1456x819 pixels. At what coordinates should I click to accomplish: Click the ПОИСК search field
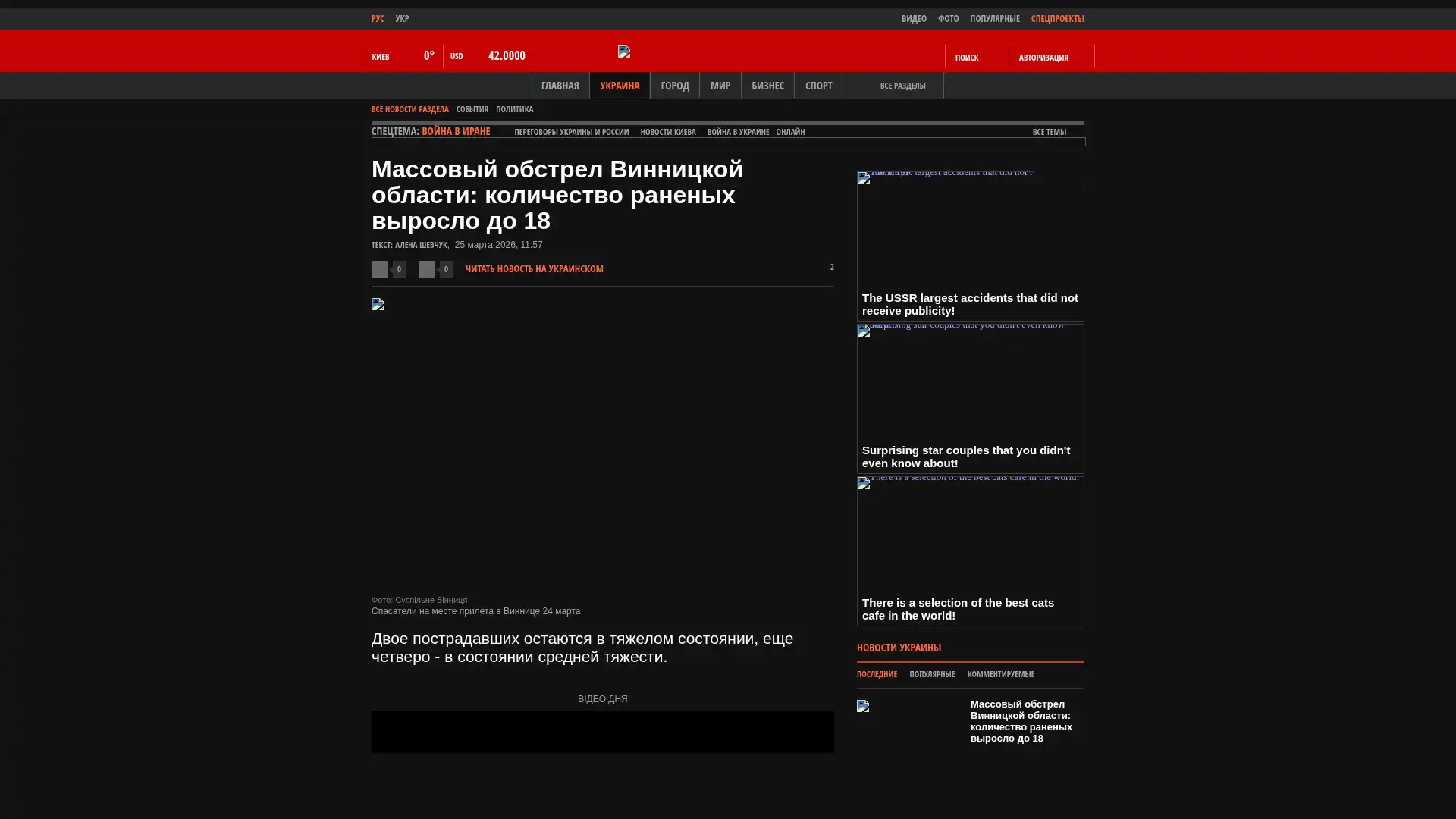pos(966,58)
